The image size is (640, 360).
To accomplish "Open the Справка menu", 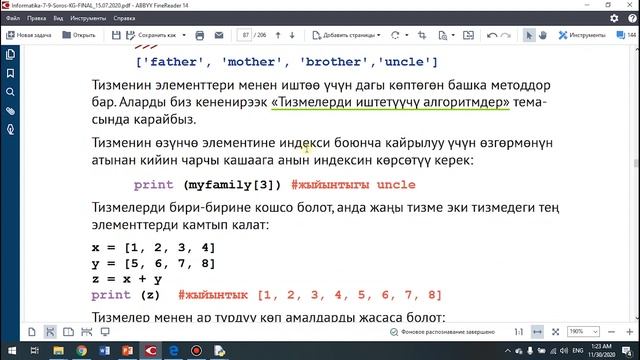I will click(x=124, y=18).
